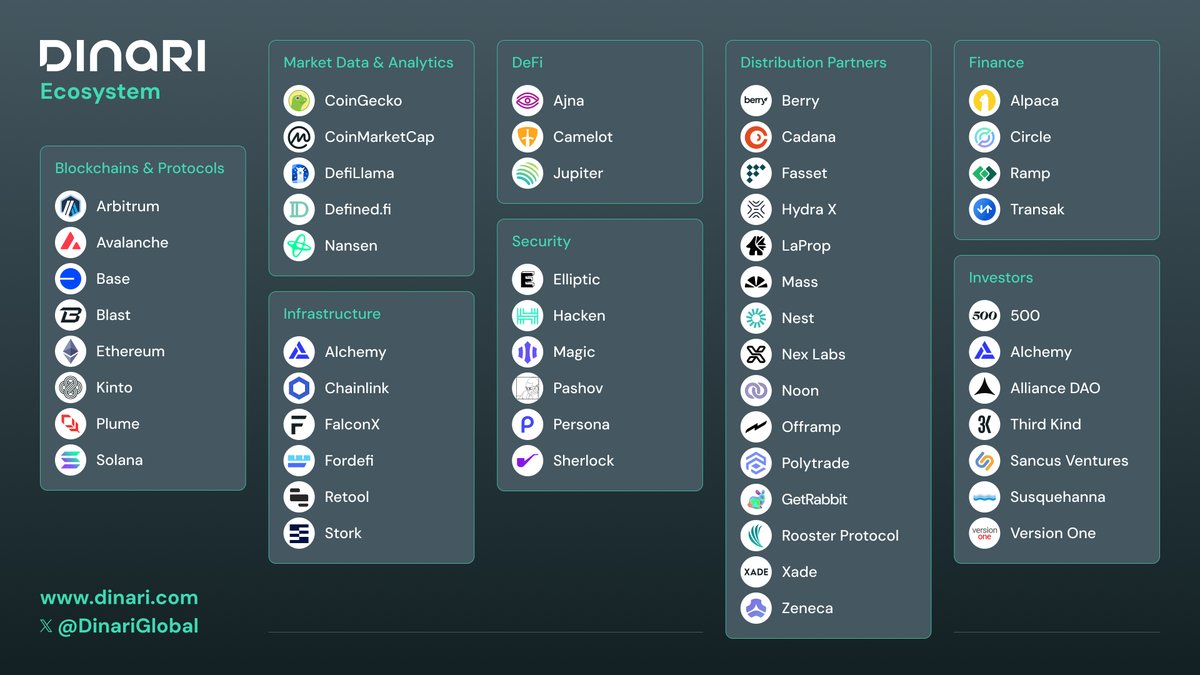Viewport: 1200px width, 675px height.
Task: Click the Elliptic security icon
Action: coord(527,279)
